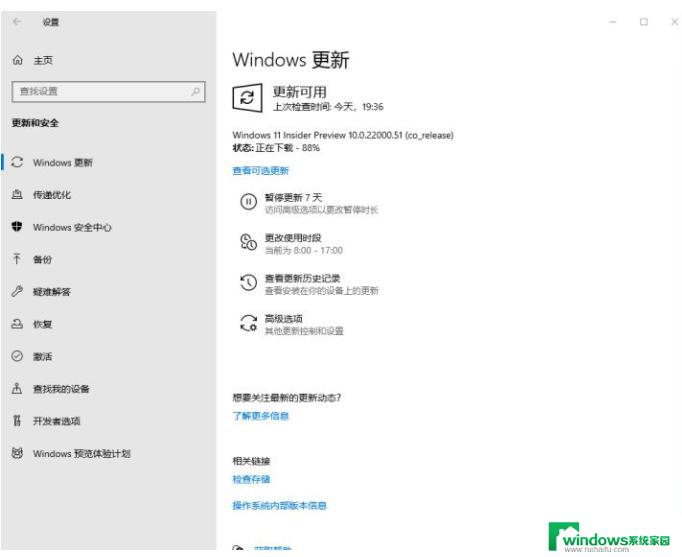Image resolution: width=682 pixels, height=557 pixels.
Task: Click the 更新和安全 section heading
Action: pos(35,123)
